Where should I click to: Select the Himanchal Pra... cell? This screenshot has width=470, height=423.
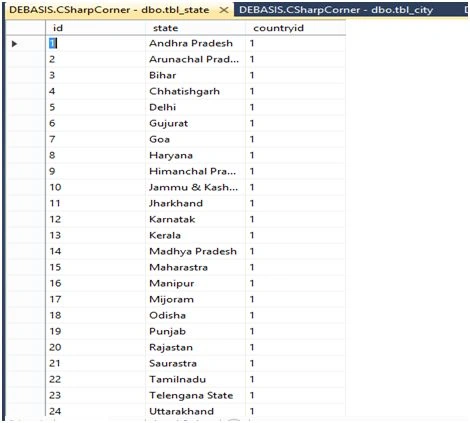(x=195, y=171)
